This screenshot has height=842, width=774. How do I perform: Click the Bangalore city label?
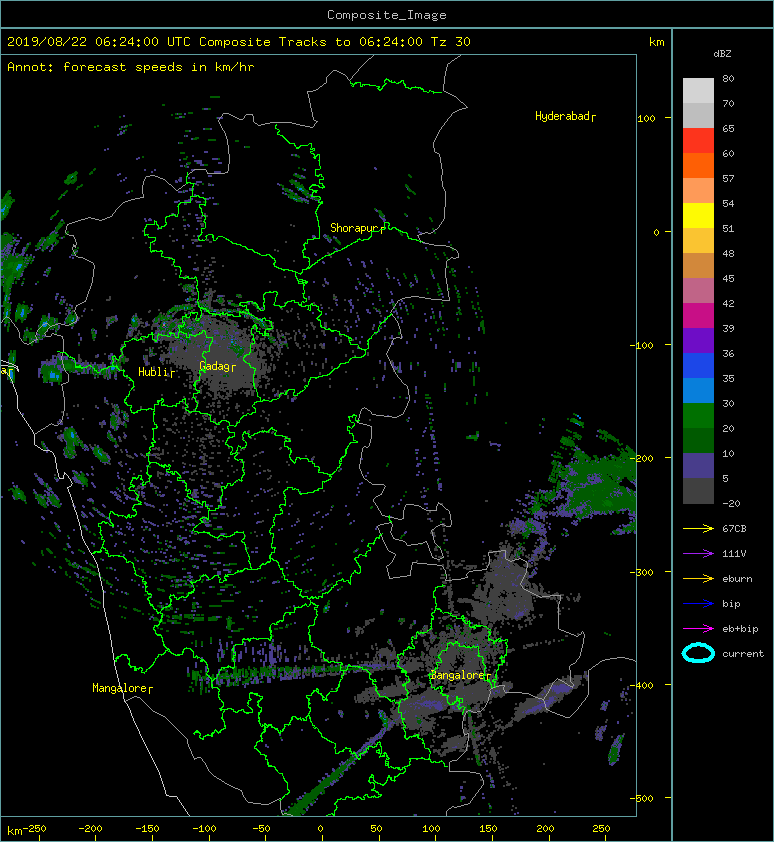coord(460,675)
